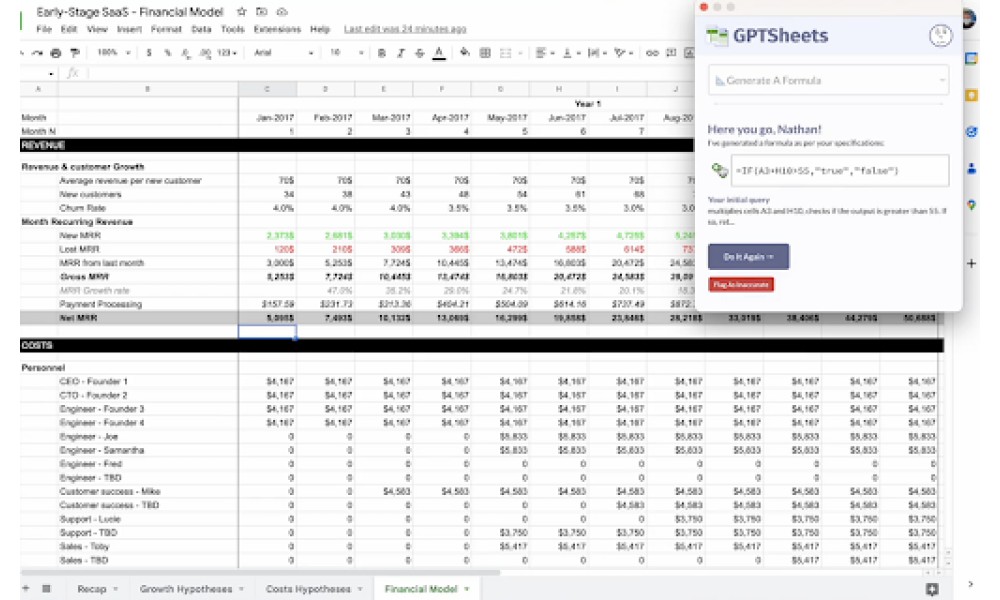1000x600 pixels.
Task: Add a new sheet with plus icon
Action: click(26, 588)
